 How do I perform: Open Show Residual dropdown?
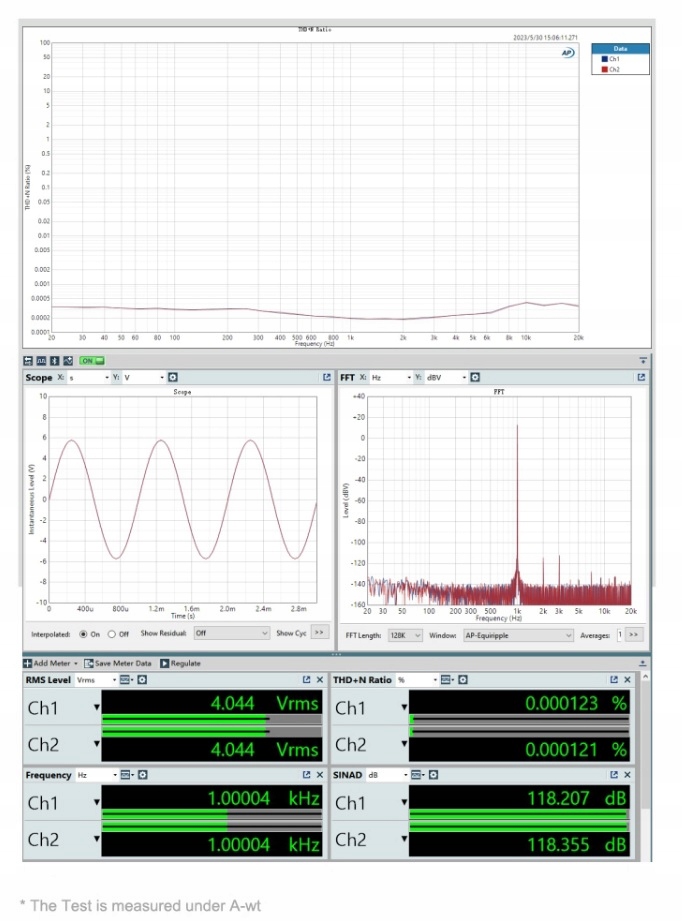pos(231,633)
